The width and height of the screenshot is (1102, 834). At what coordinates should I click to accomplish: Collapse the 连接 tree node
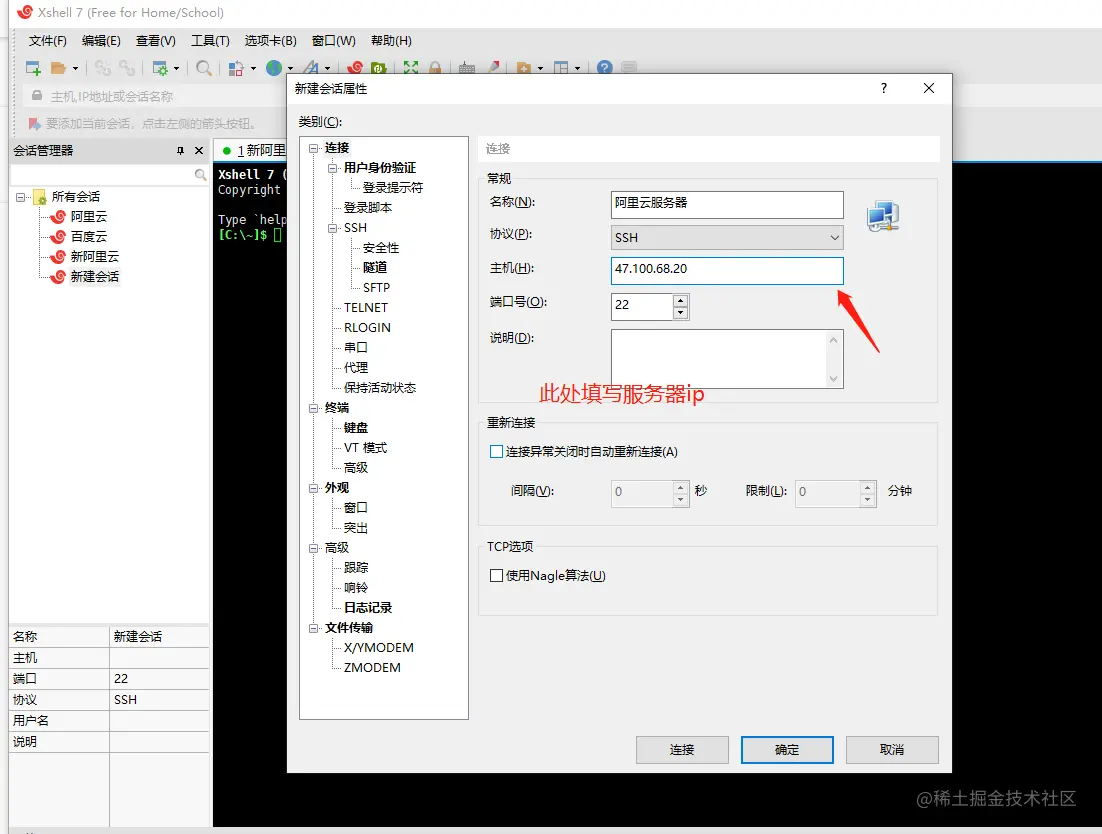(x=313, y=148)
